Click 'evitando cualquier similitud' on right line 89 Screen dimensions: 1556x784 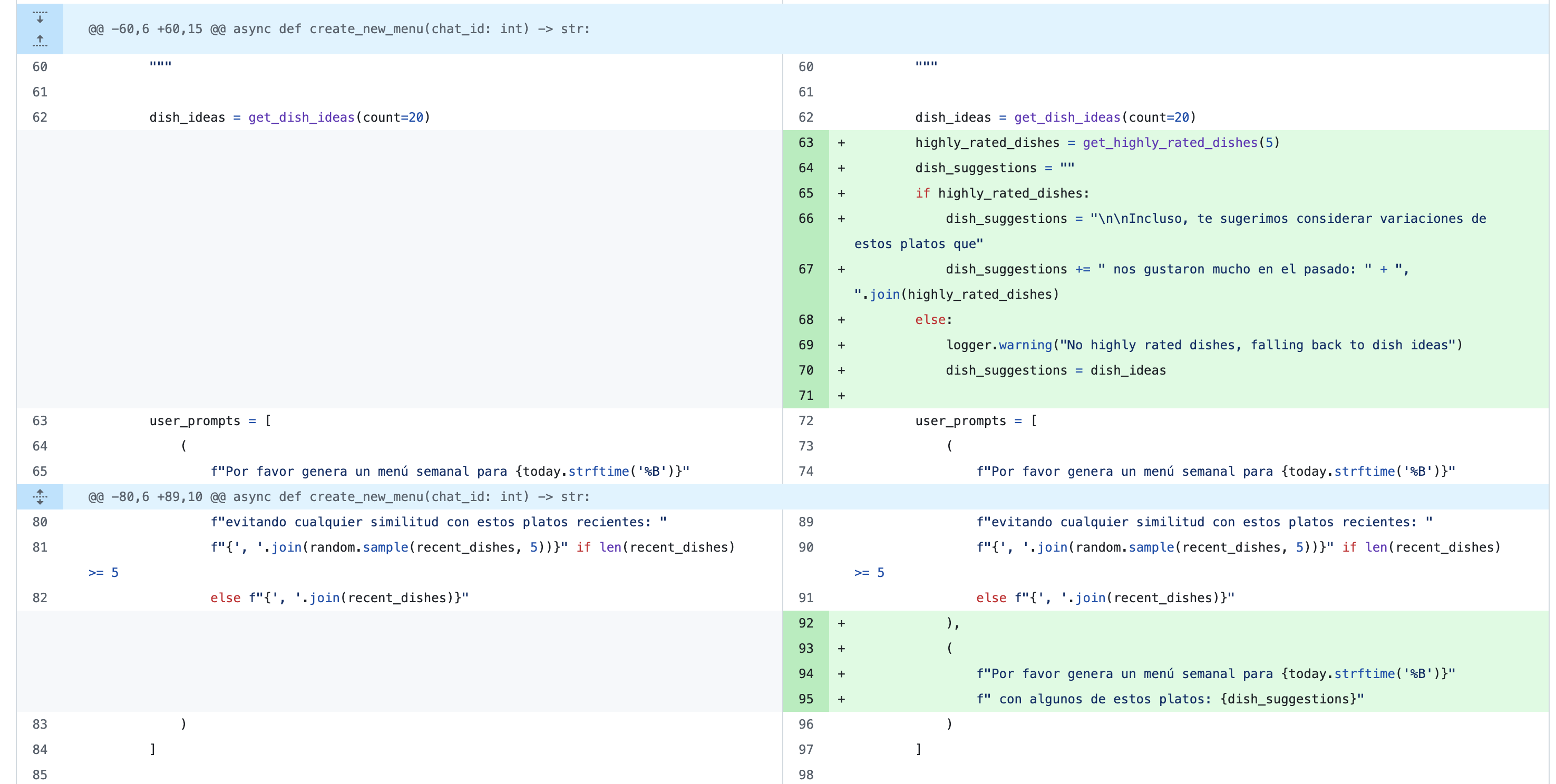tap(1098, 522)
